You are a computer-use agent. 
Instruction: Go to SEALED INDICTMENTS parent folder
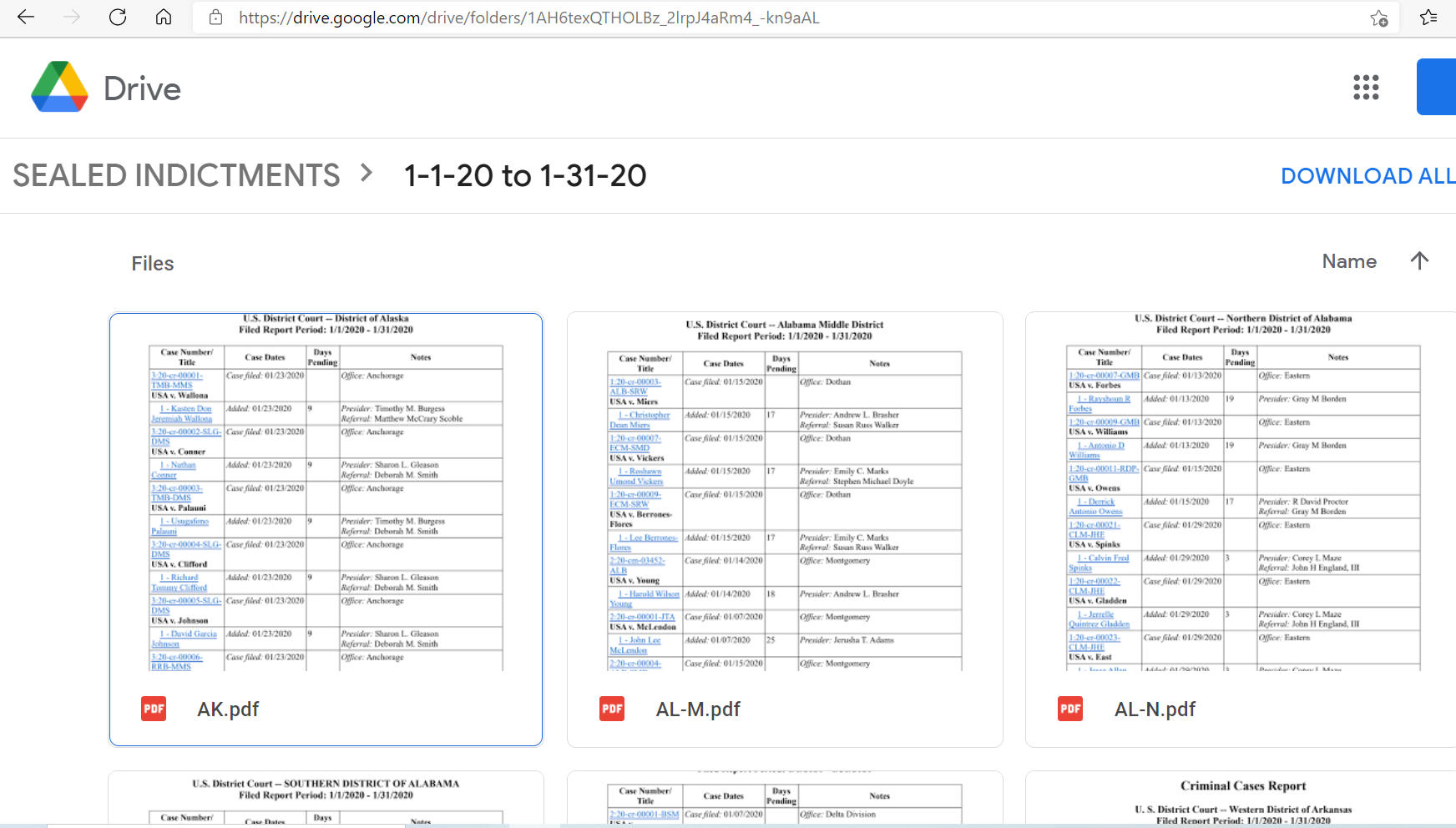coord(176,175)
